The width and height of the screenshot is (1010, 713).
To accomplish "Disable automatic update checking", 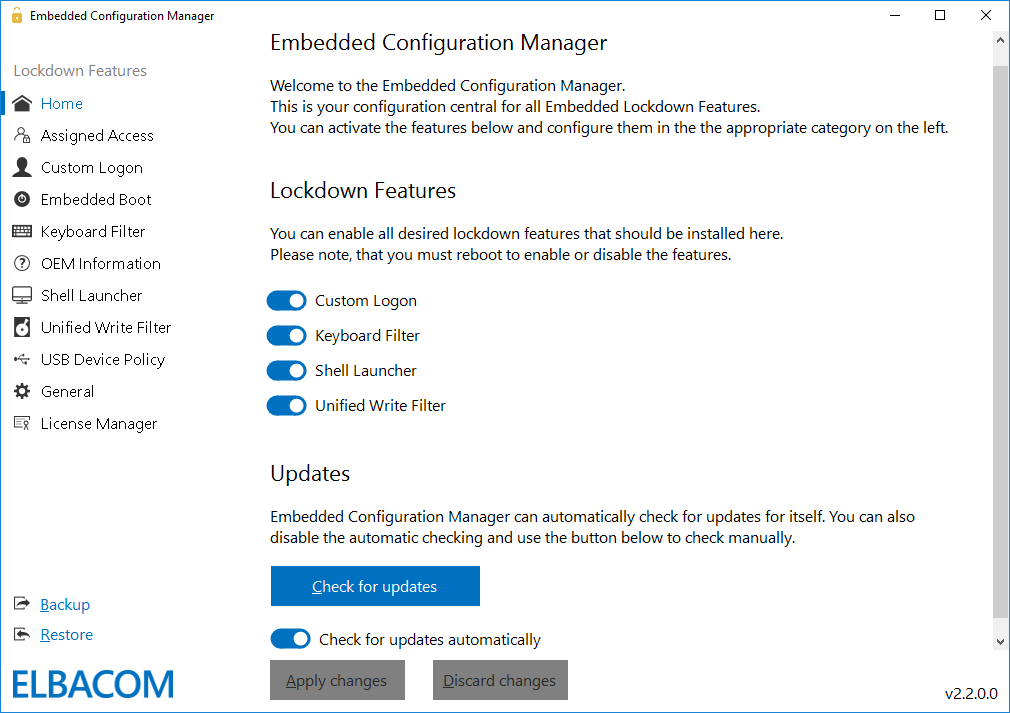I will click(290, 638).
